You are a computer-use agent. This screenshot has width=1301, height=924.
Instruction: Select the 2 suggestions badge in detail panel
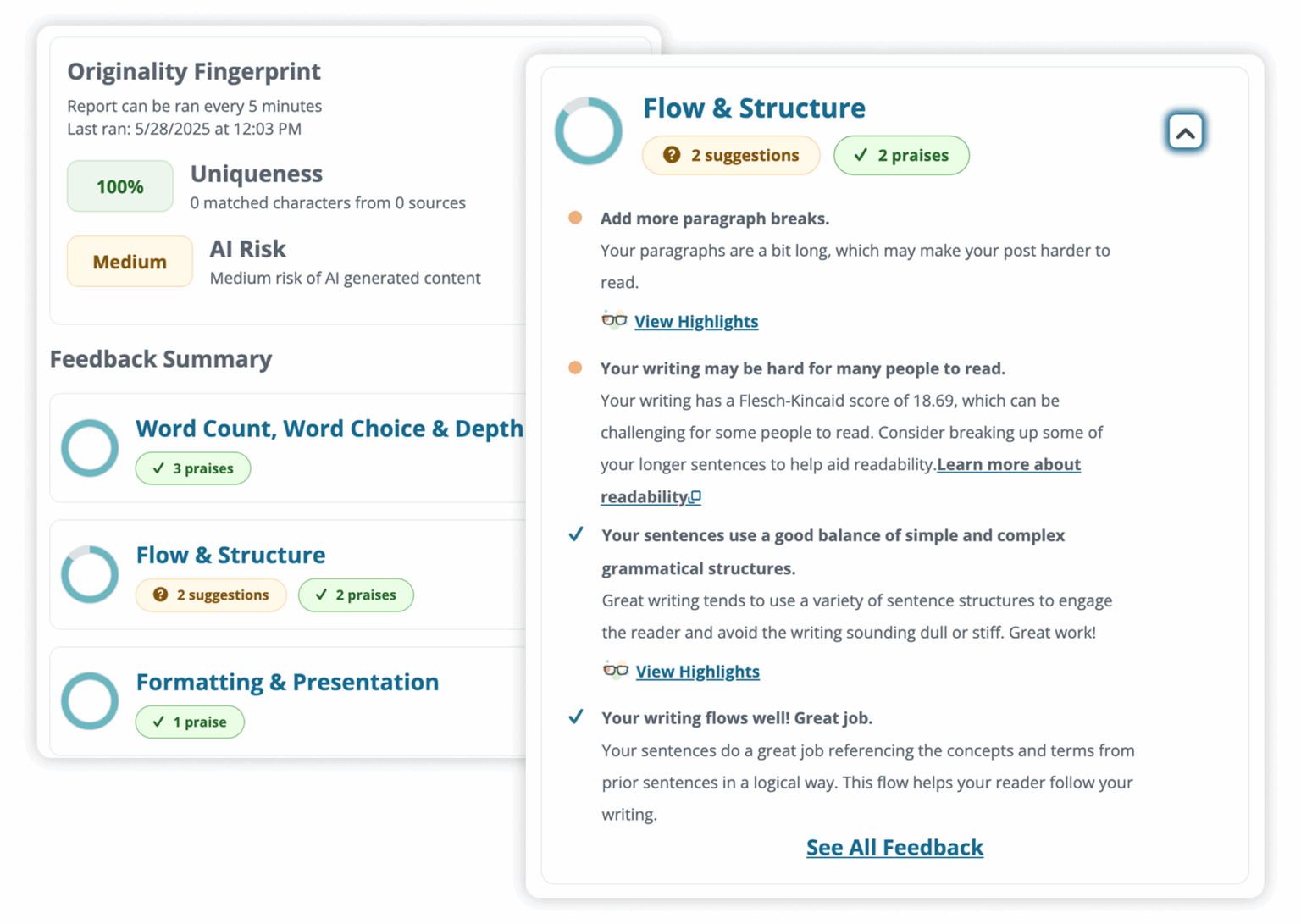click(731, 155)
